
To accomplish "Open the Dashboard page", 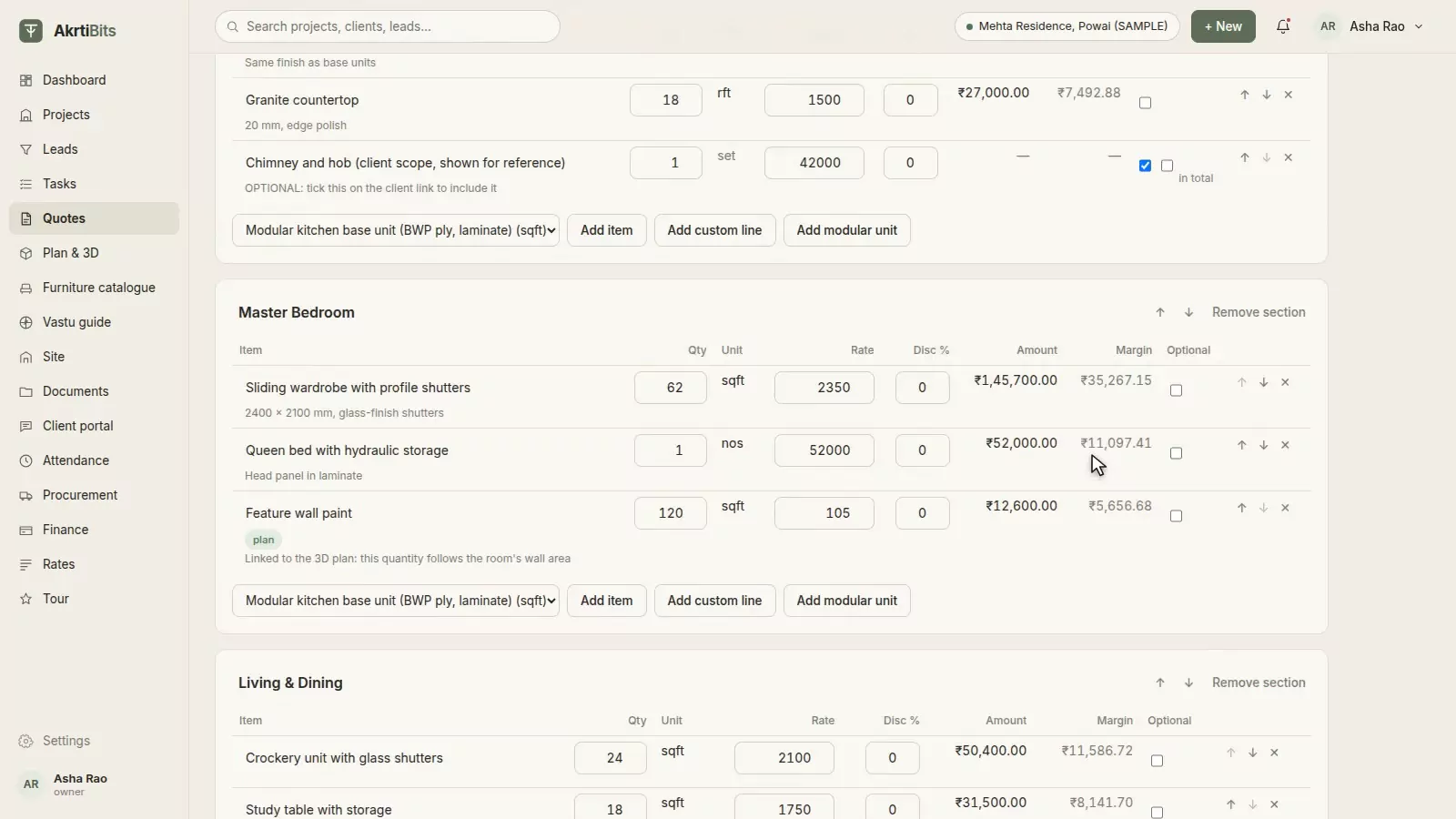I will pyautogui.click(x=94, y=80).
